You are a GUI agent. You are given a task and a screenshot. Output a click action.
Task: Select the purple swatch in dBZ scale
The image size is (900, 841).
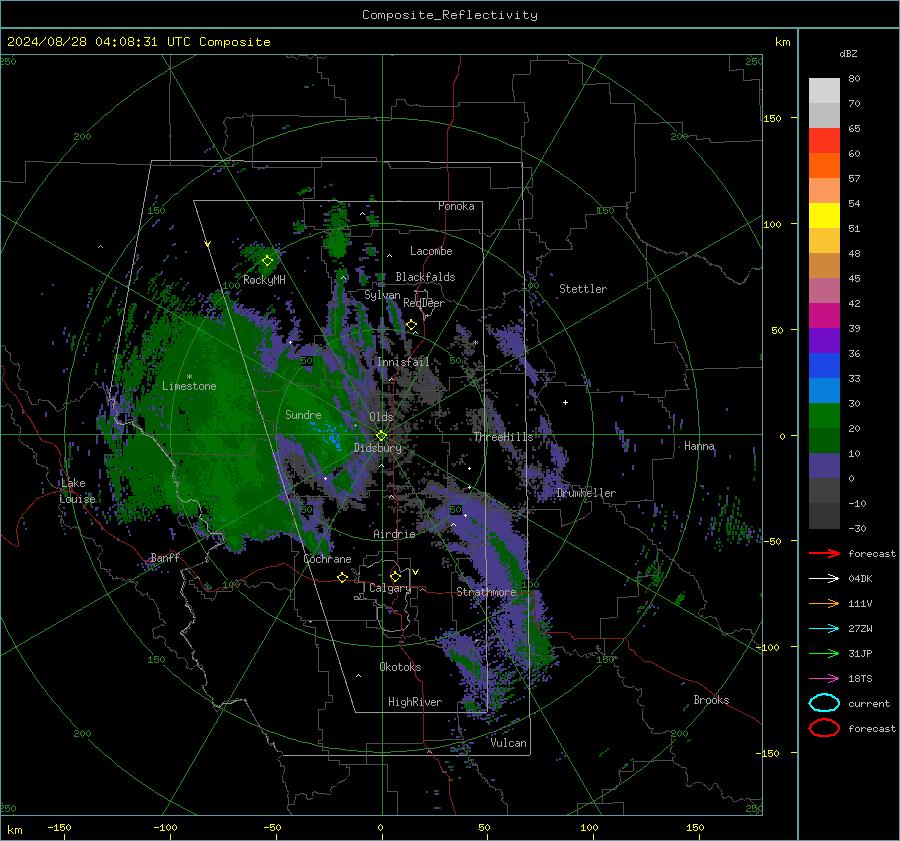[824, 340]
